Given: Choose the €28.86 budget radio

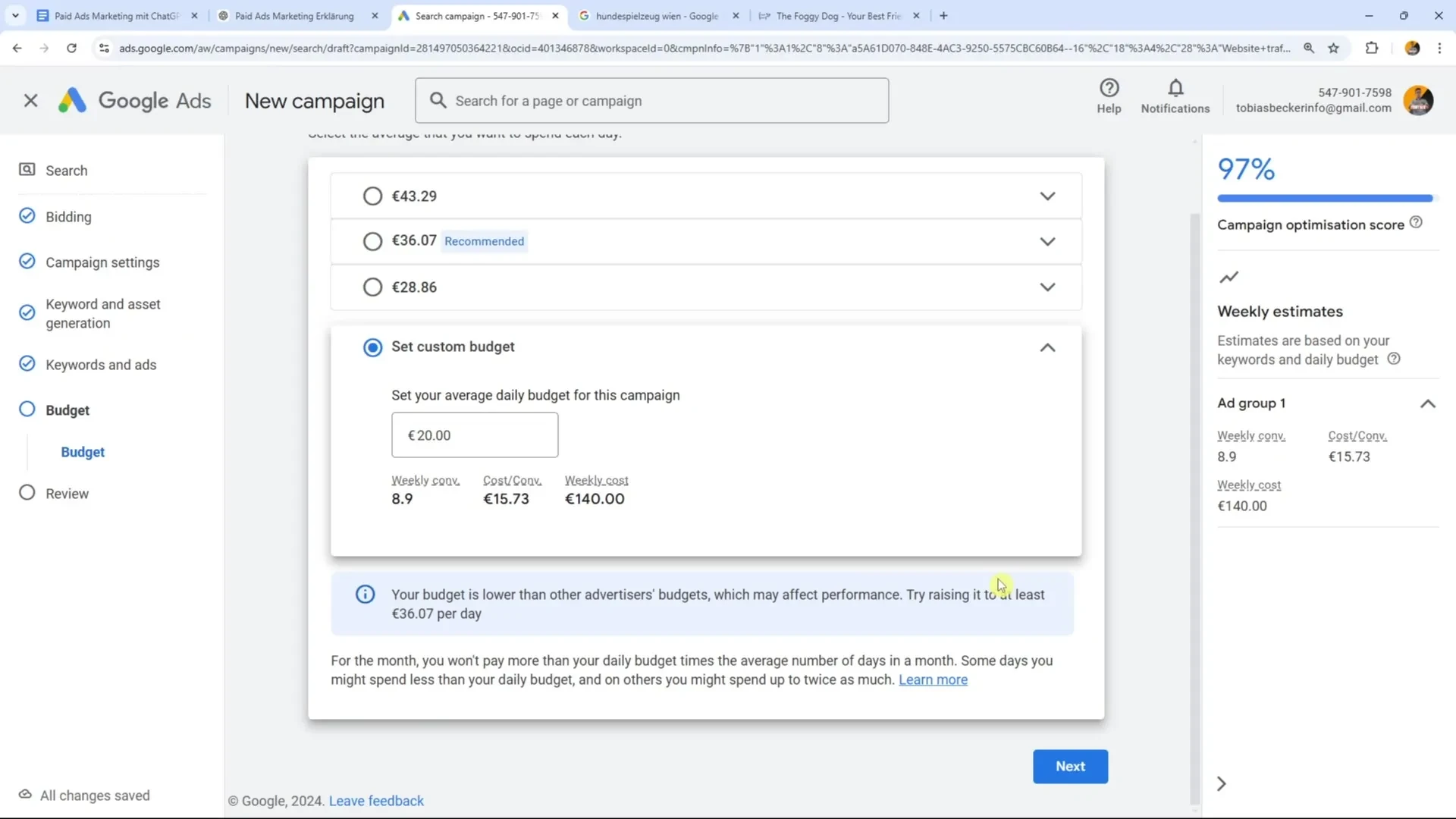Looking at the screenshot, I should pyautogui.click(x=372, y=287).
